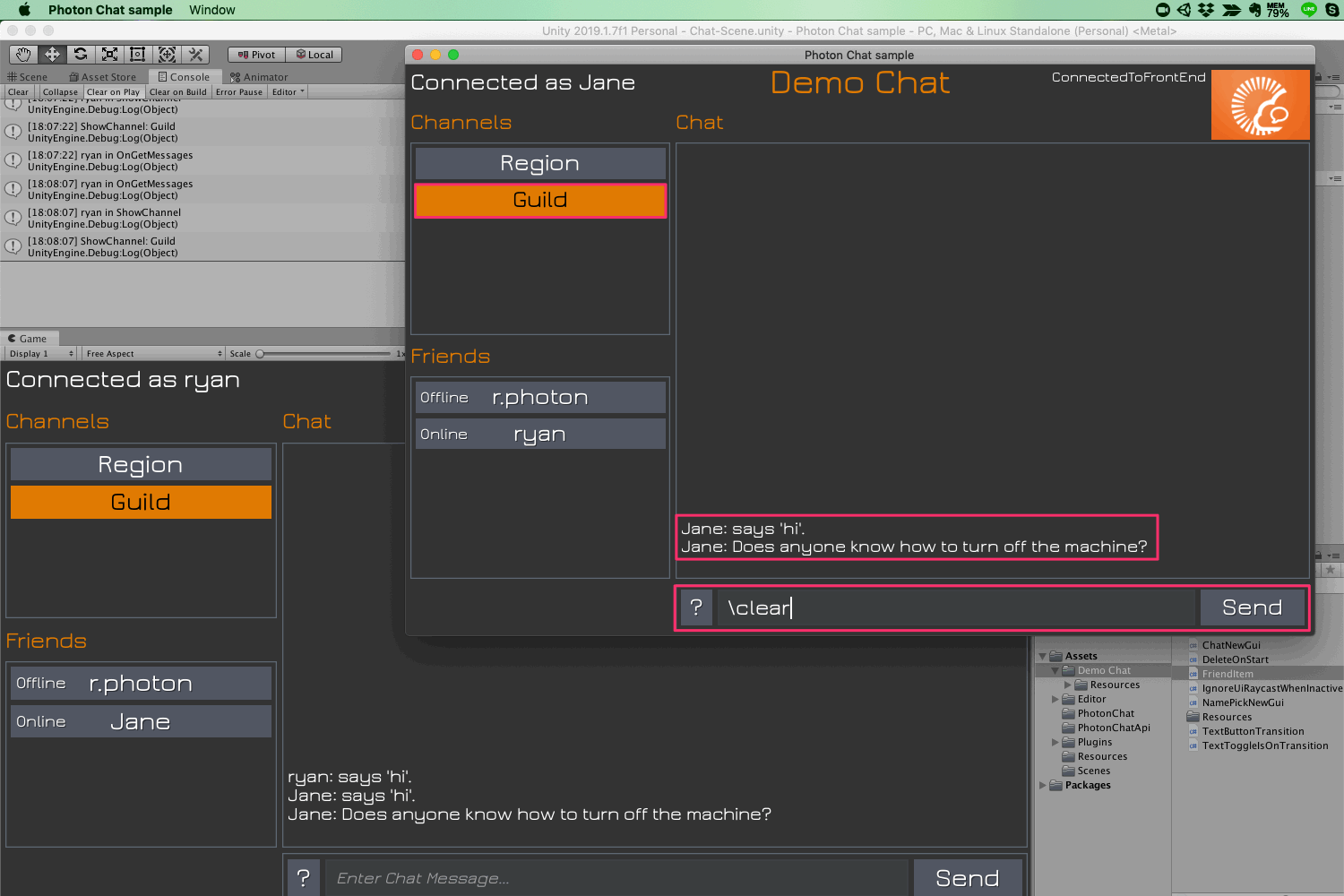Toggle Pivot handle position mode
This screenshot has height=896, width=1344.
click(256, 55)
